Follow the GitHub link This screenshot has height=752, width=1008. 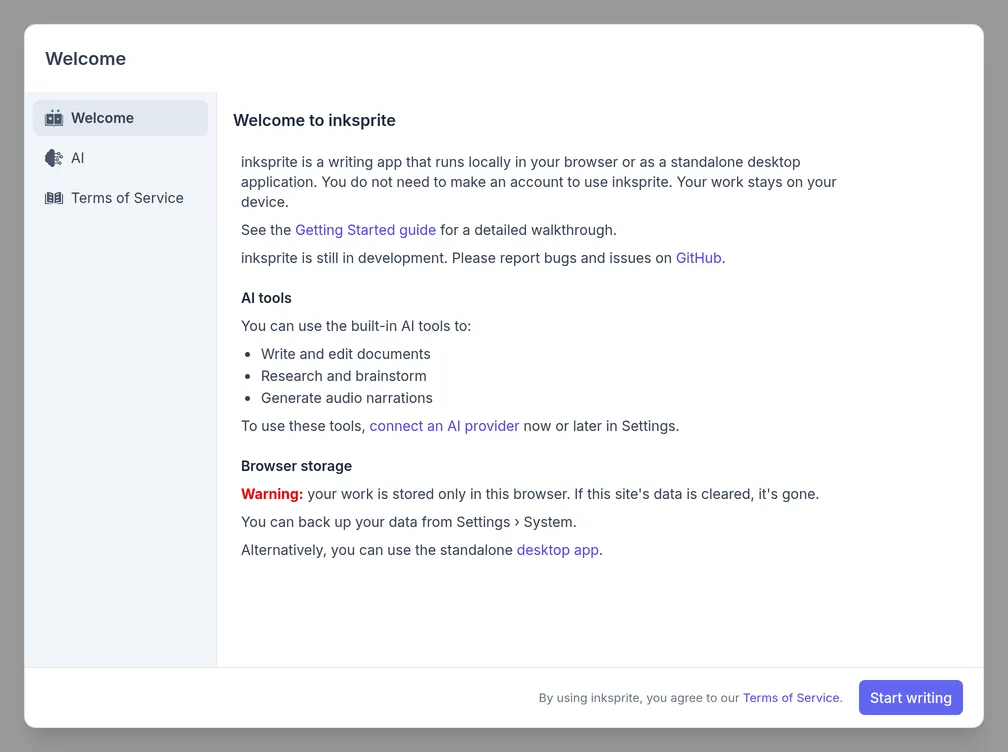[x=698, y=258]
